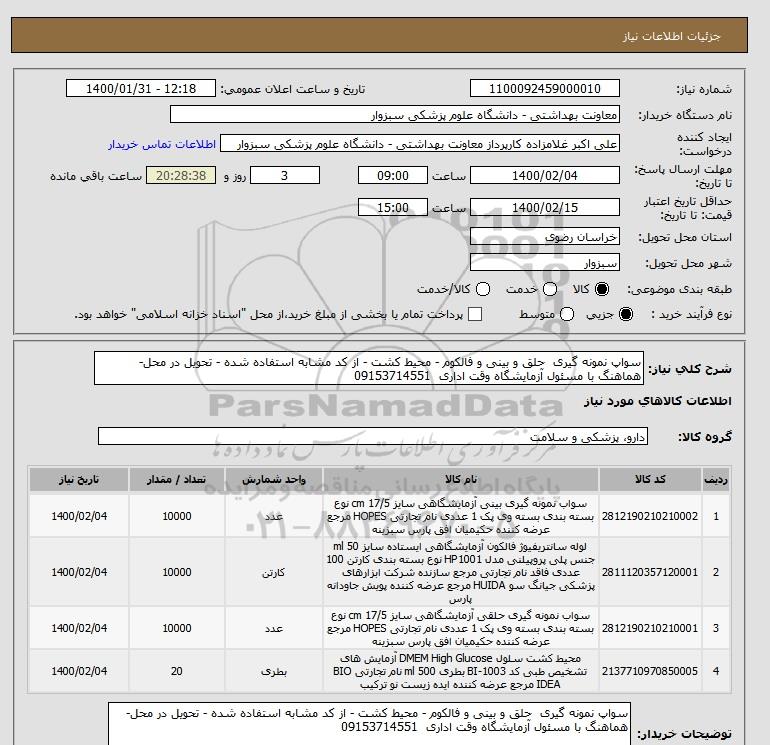Click the buyer organization name field
The width and height of the screenshot is (770, 745).
395,114
